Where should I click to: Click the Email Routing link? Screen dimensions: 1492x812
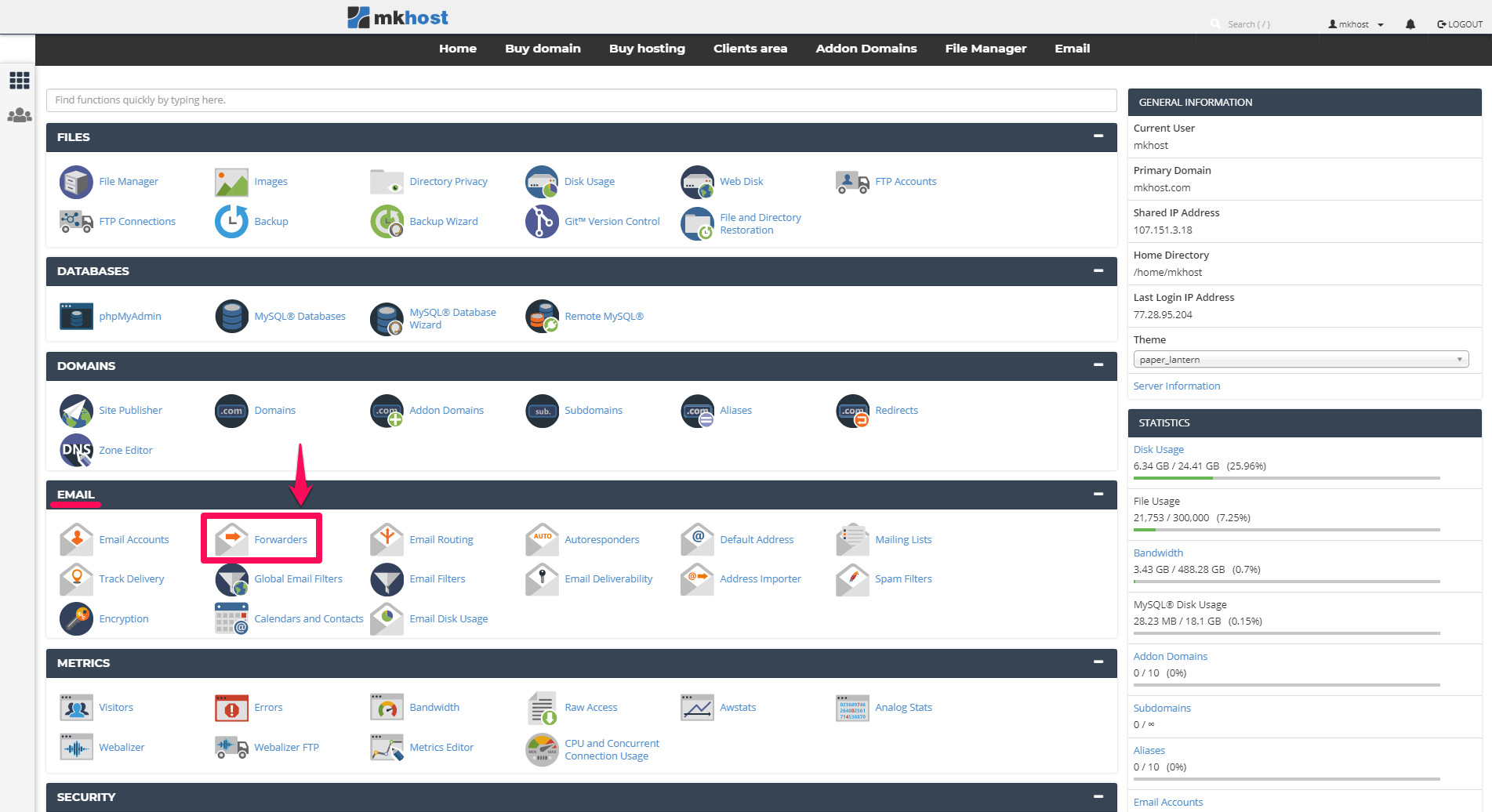441,540
